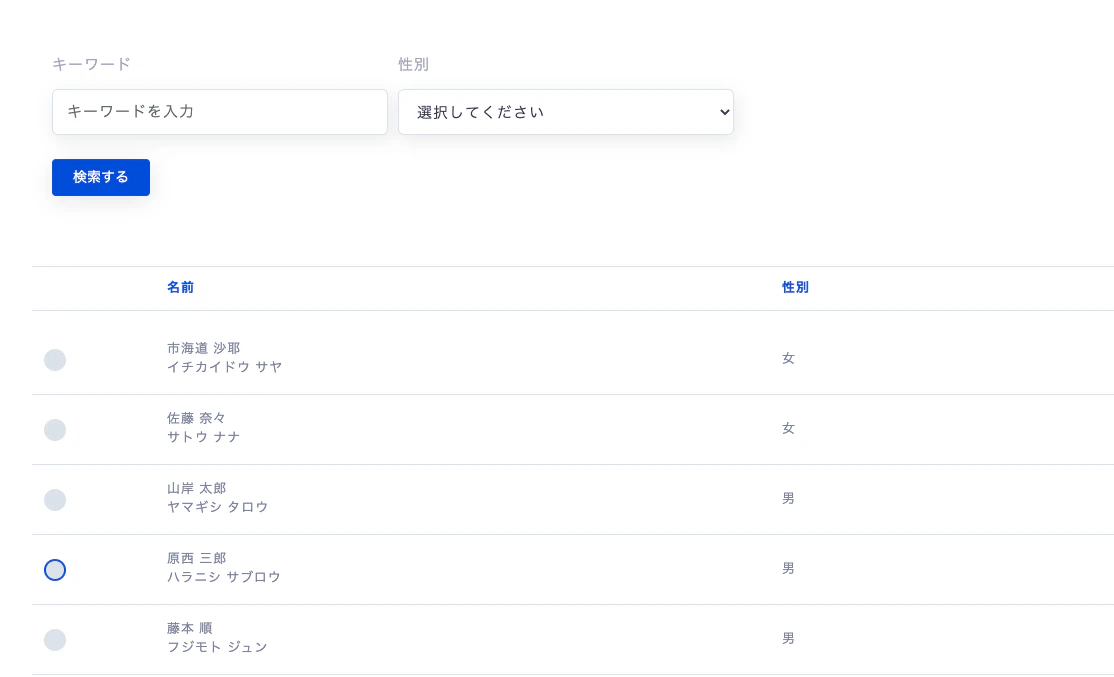This screenshot has height=677, width=1114.
Task: Click the 女 cell in 市海道 沙耶 row
Action: coord(789,359)
